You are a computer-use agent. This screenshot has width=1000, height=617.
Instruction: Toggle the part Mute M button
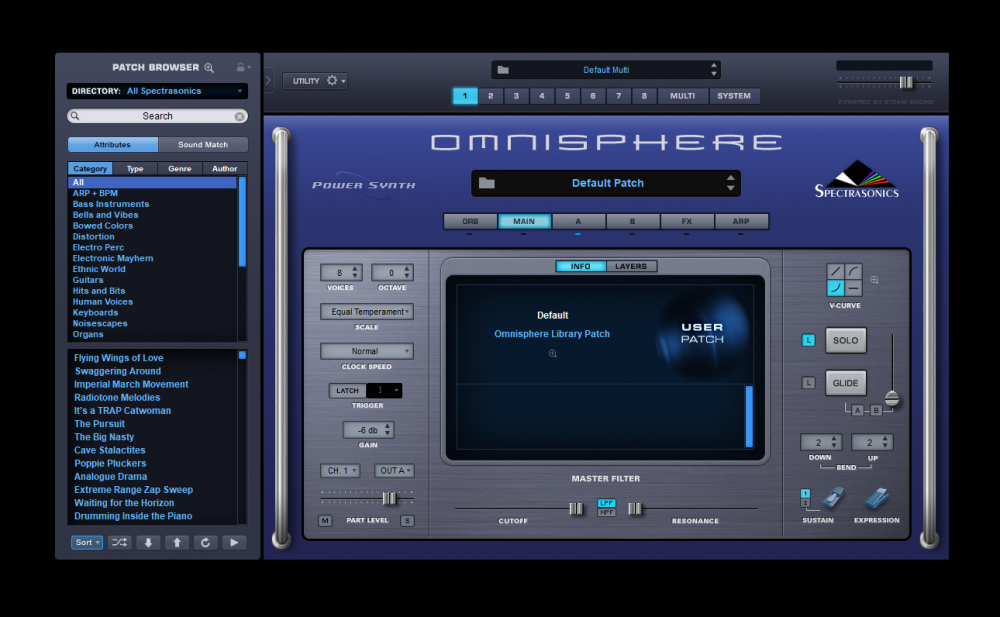pos(325,521)
